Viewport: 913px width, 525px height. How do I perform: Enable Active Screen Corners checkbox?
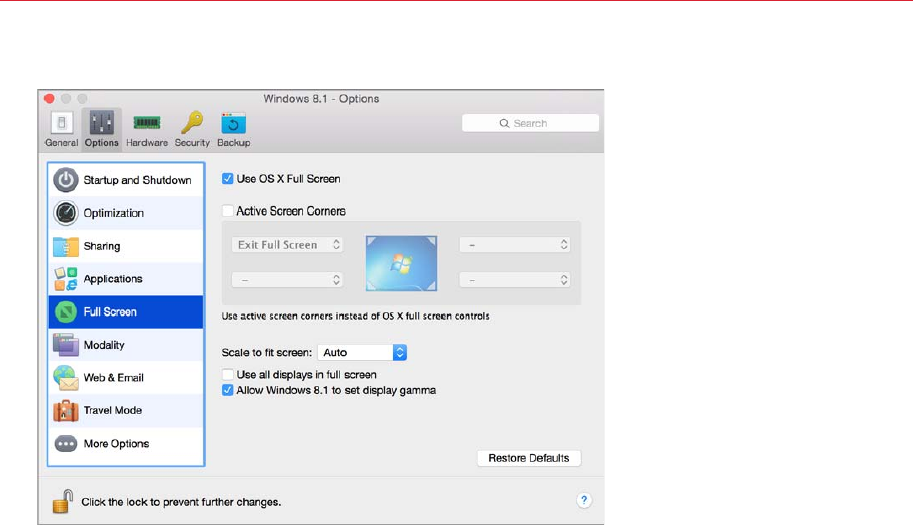point(228,211)
